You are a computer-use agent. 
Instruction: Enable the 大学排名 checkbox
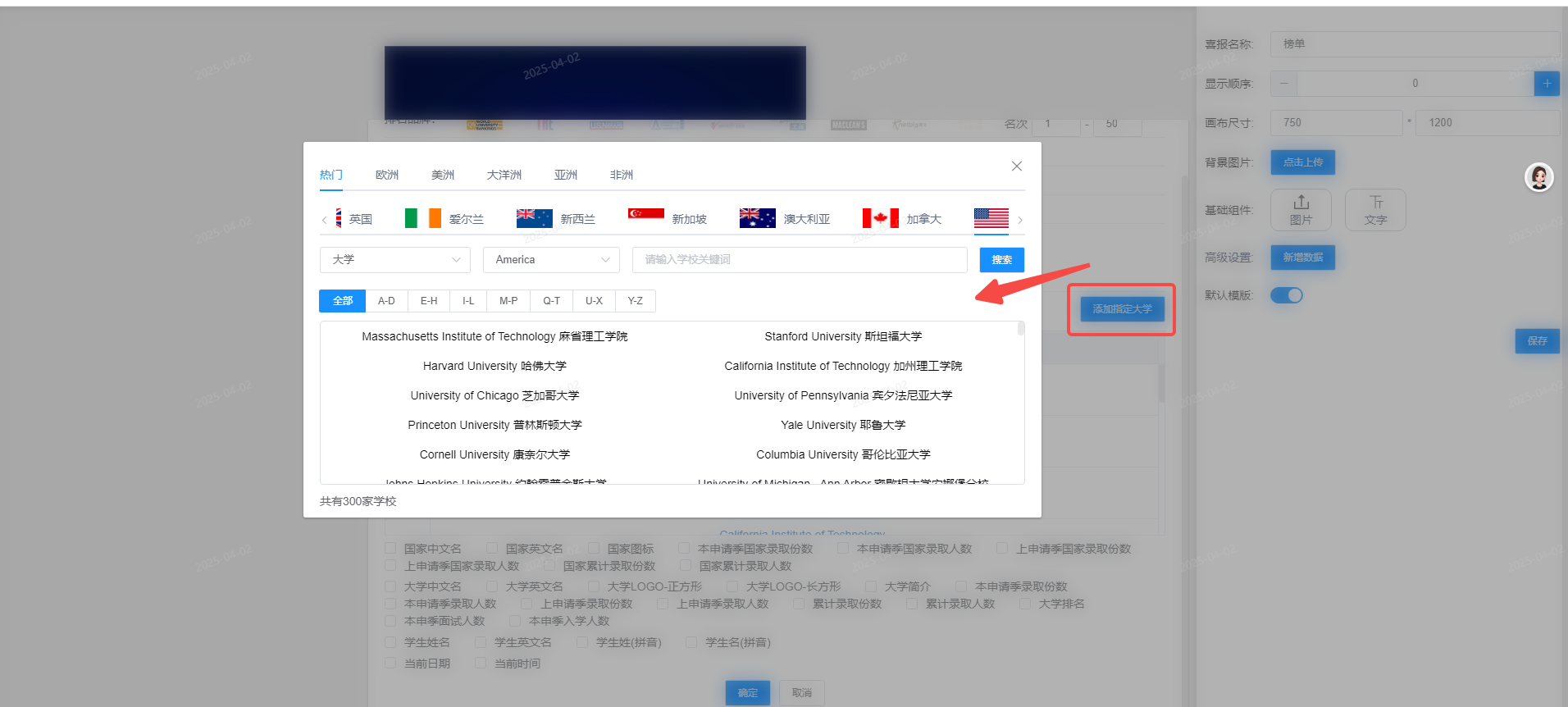tap(1025, 604)
